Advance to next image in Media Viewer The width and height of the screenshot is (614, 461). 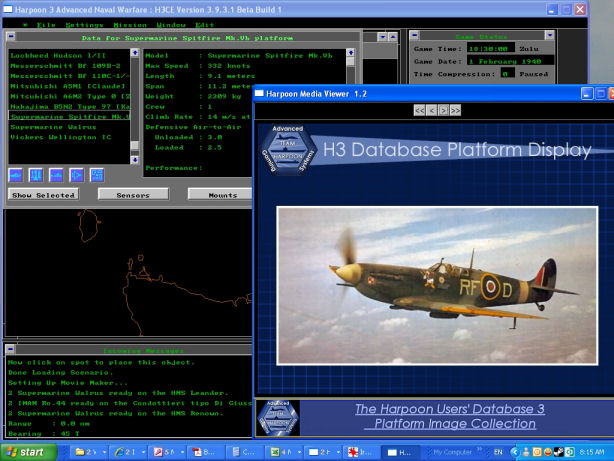click(x=444, y=109)
